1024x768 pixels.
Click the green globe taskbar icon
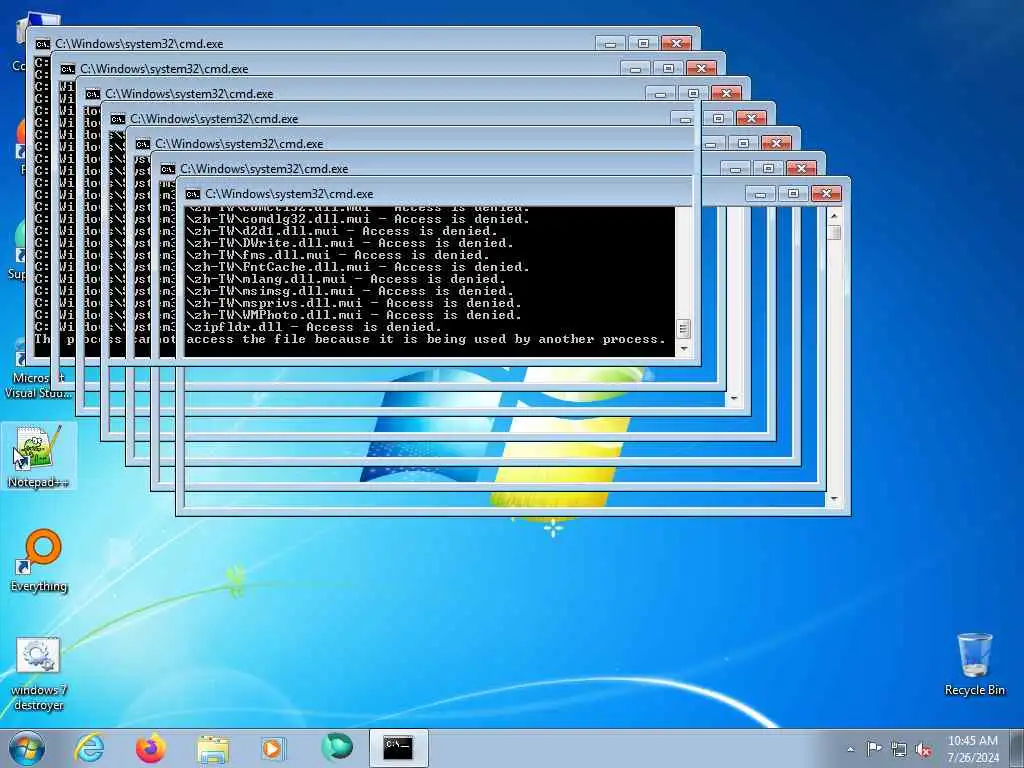tap(336, 748)
